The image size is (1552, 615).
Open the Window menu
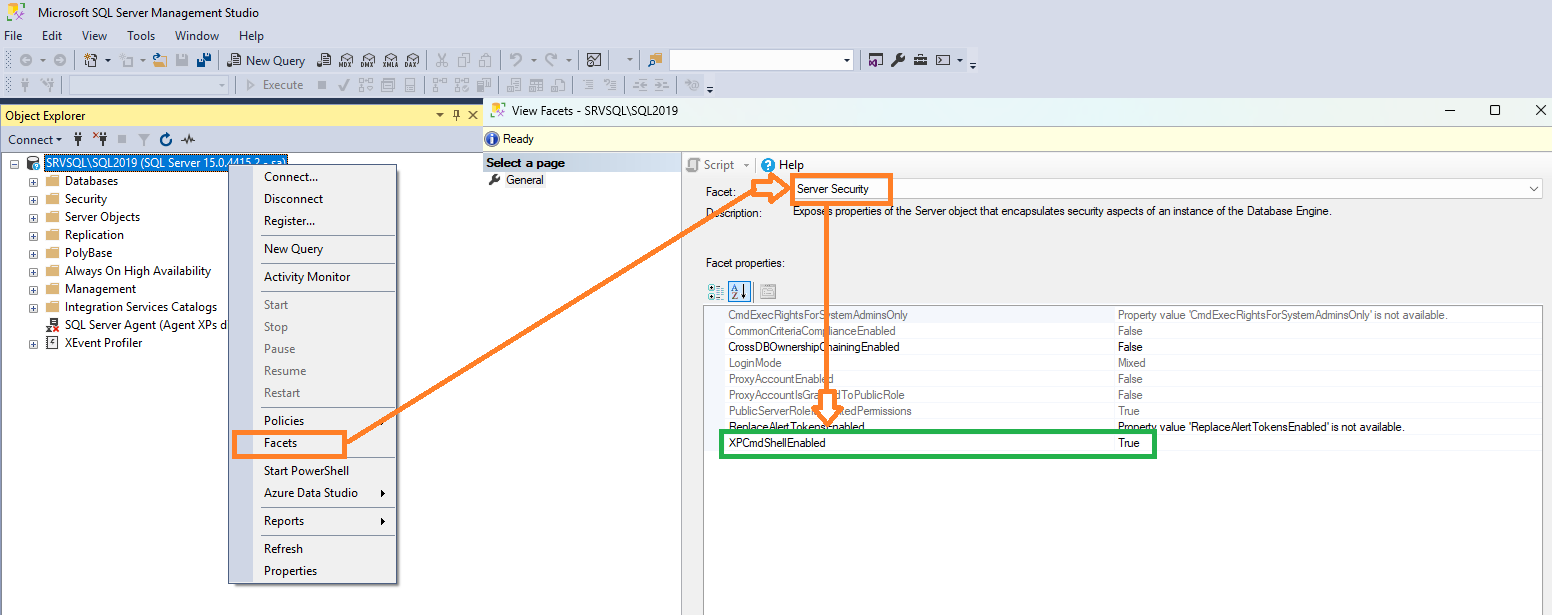(x=197, y=36)
